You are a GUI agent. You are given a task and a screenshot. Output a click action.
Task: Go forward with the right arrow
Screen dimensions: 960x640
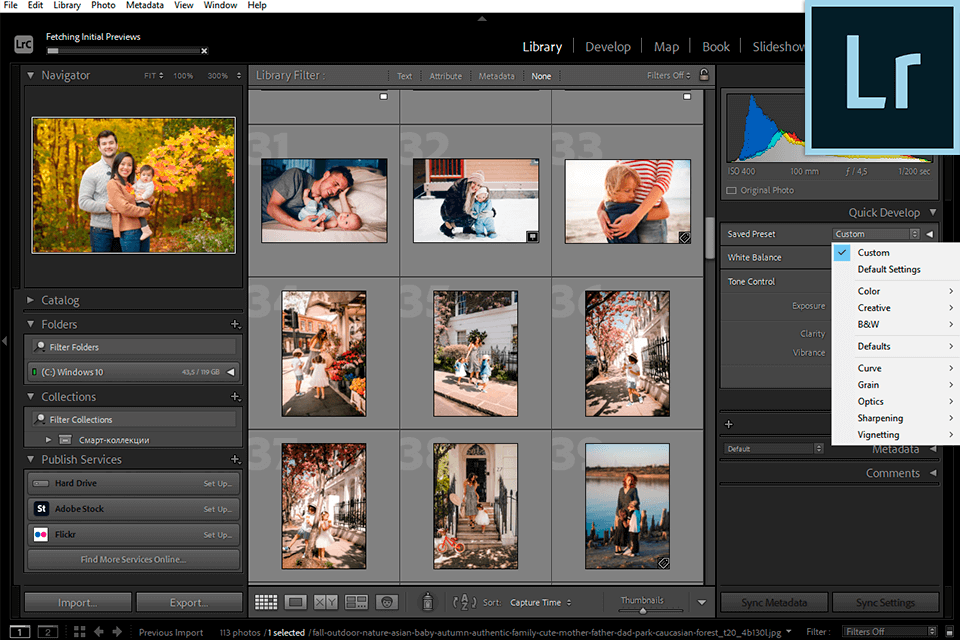pos(117,631)
